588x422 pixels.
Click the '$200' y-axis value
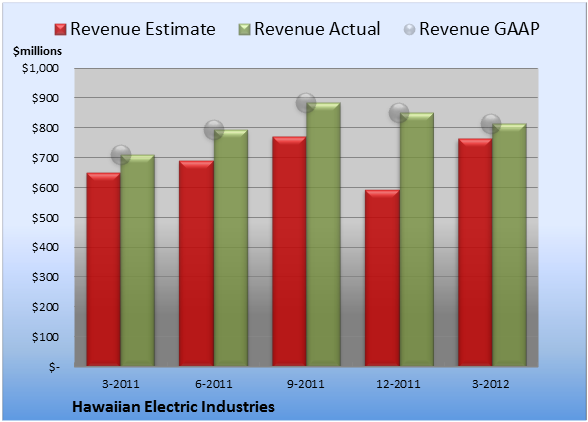(x=45, y=307)
